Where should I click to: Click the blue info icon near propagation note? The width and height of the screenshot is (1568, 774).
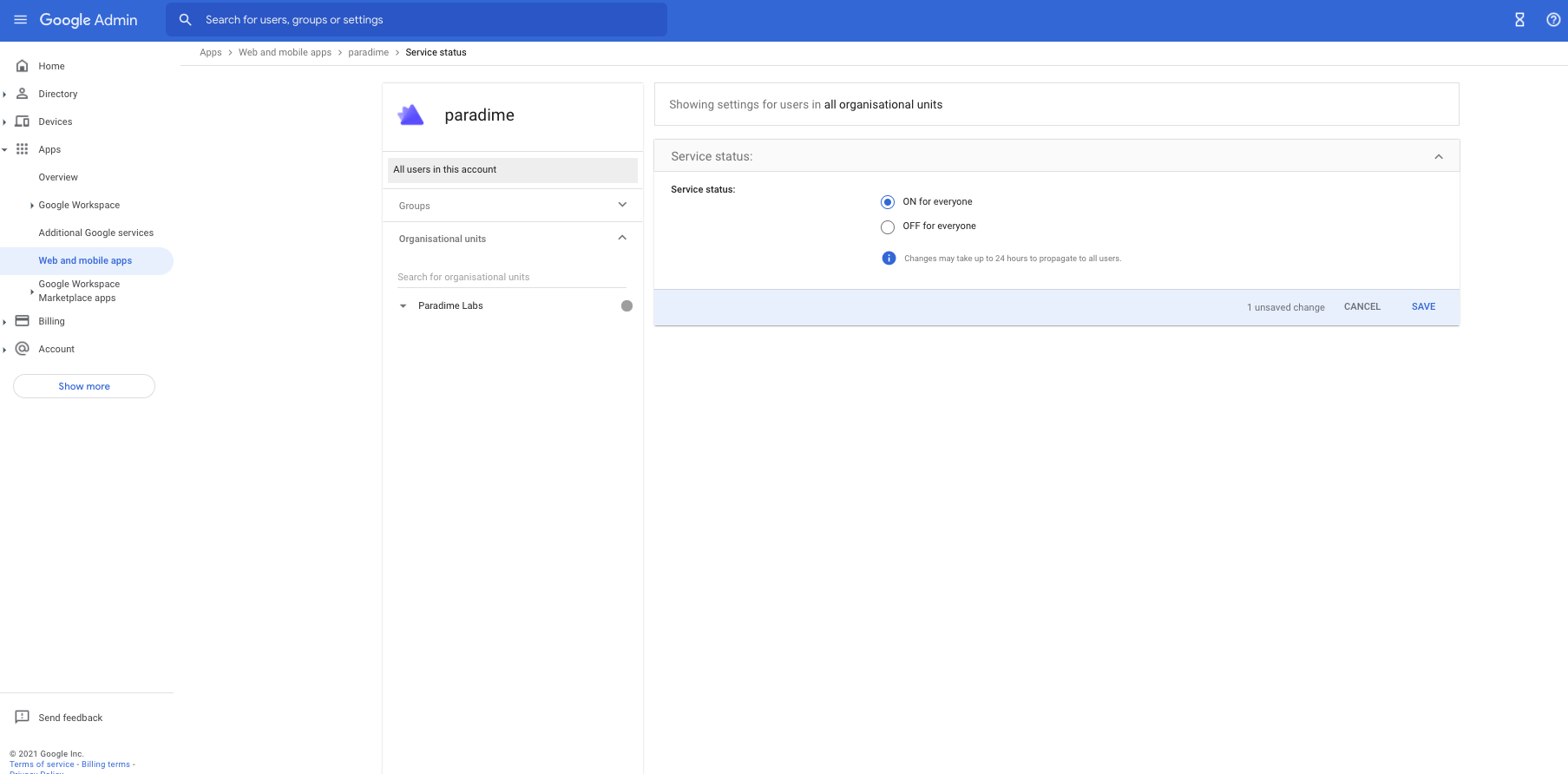click(x=889, y=259)
